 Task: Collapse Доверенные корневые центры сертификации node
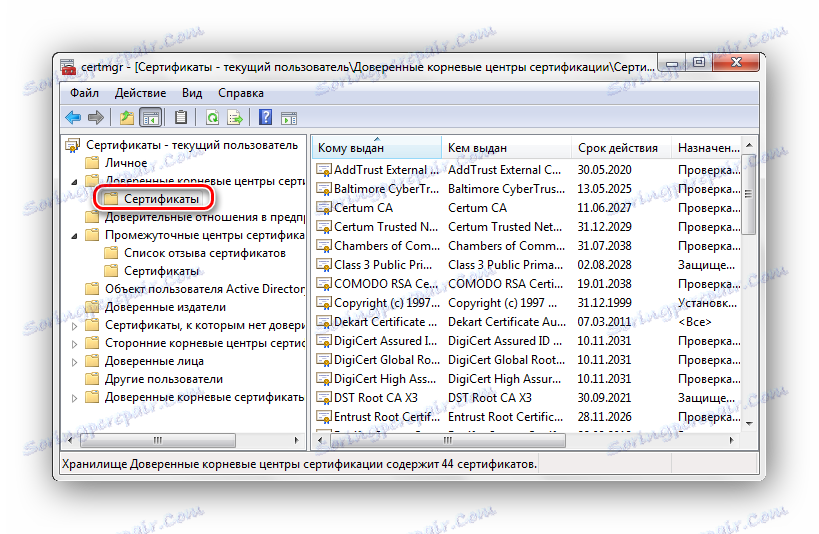(74, 182)
